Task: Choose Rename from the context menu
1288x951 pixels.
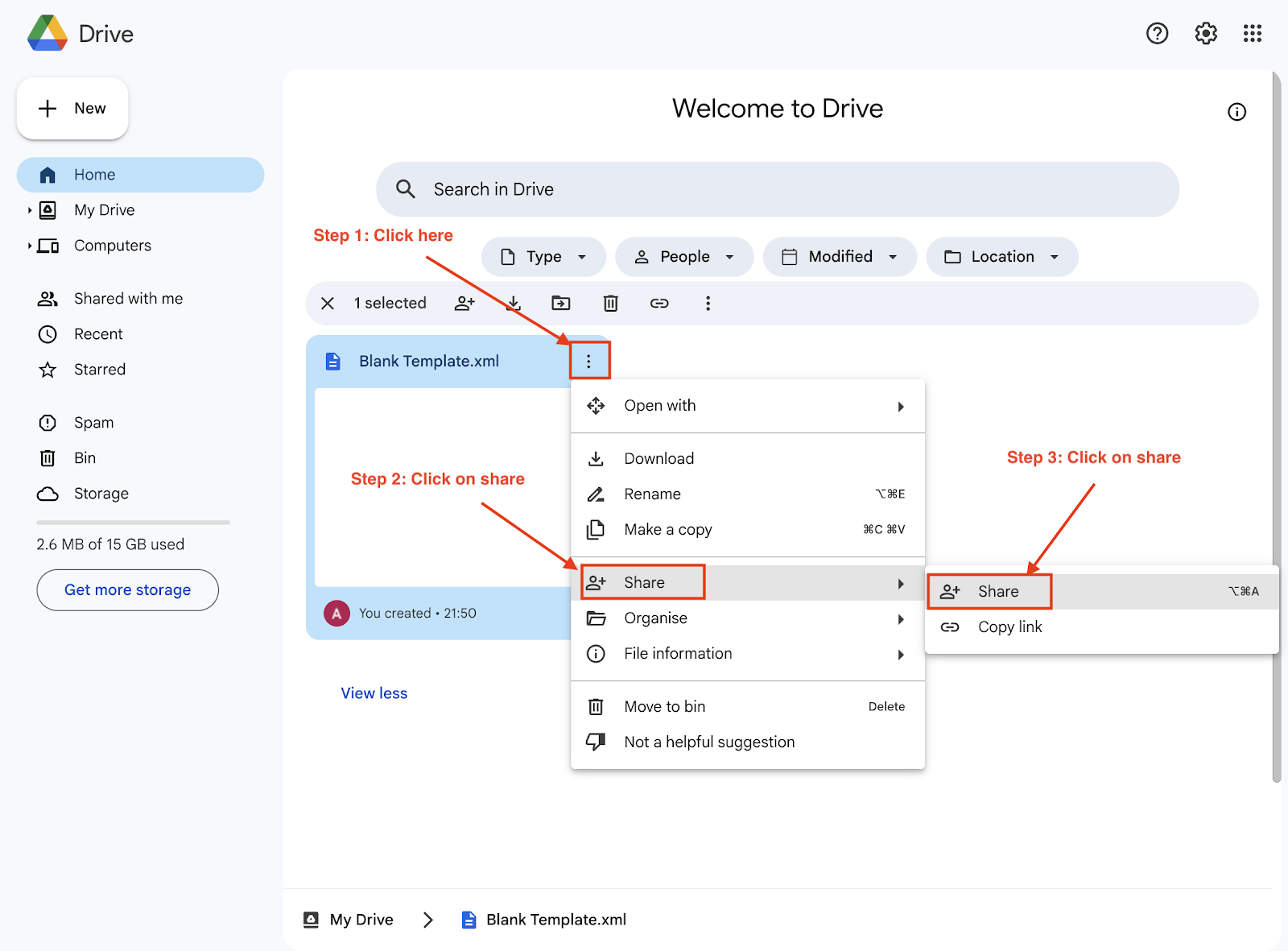Action: (x=748, y=494)
